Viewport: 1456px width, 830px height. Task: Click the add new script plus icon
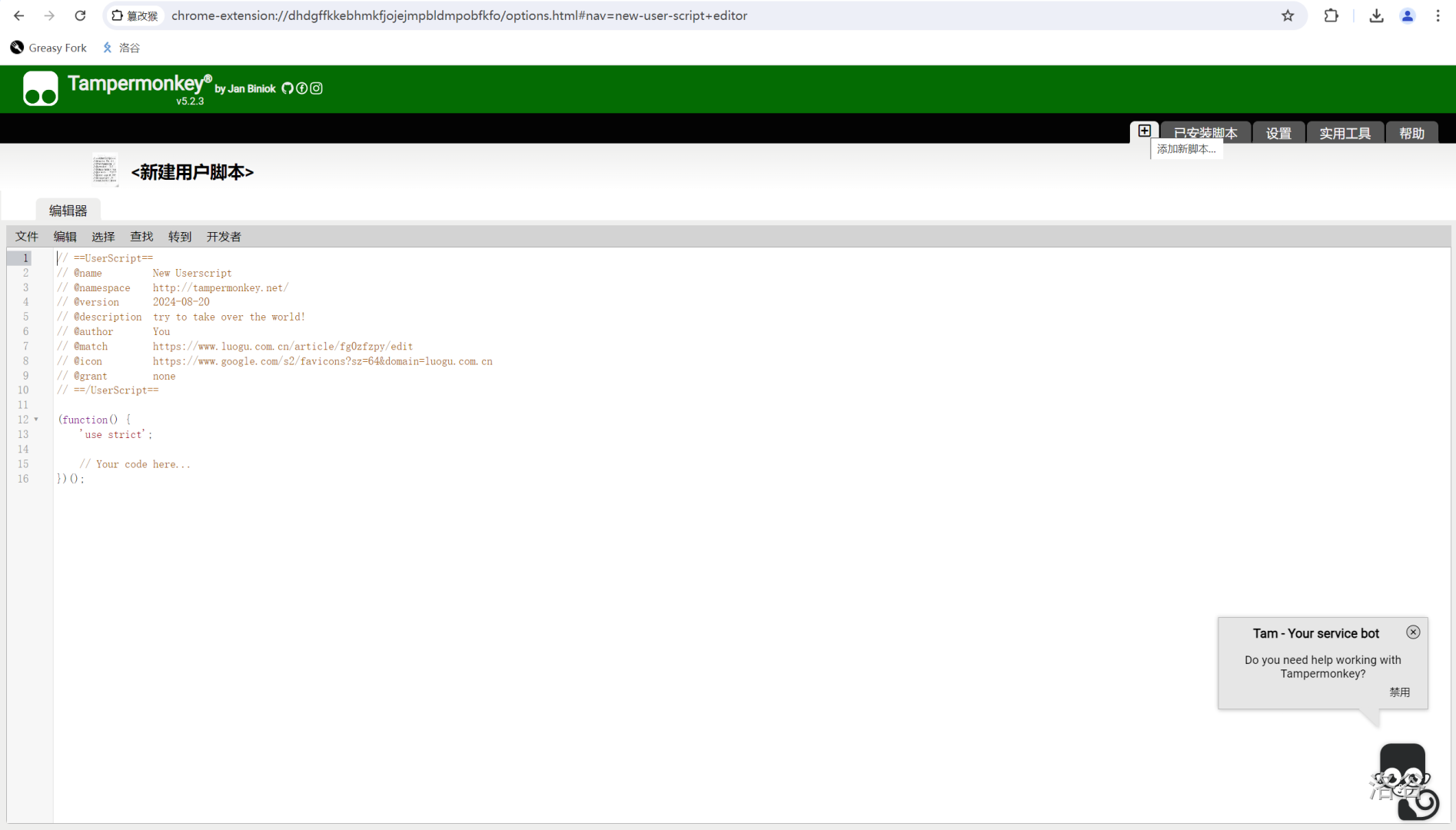[1144, 131]
